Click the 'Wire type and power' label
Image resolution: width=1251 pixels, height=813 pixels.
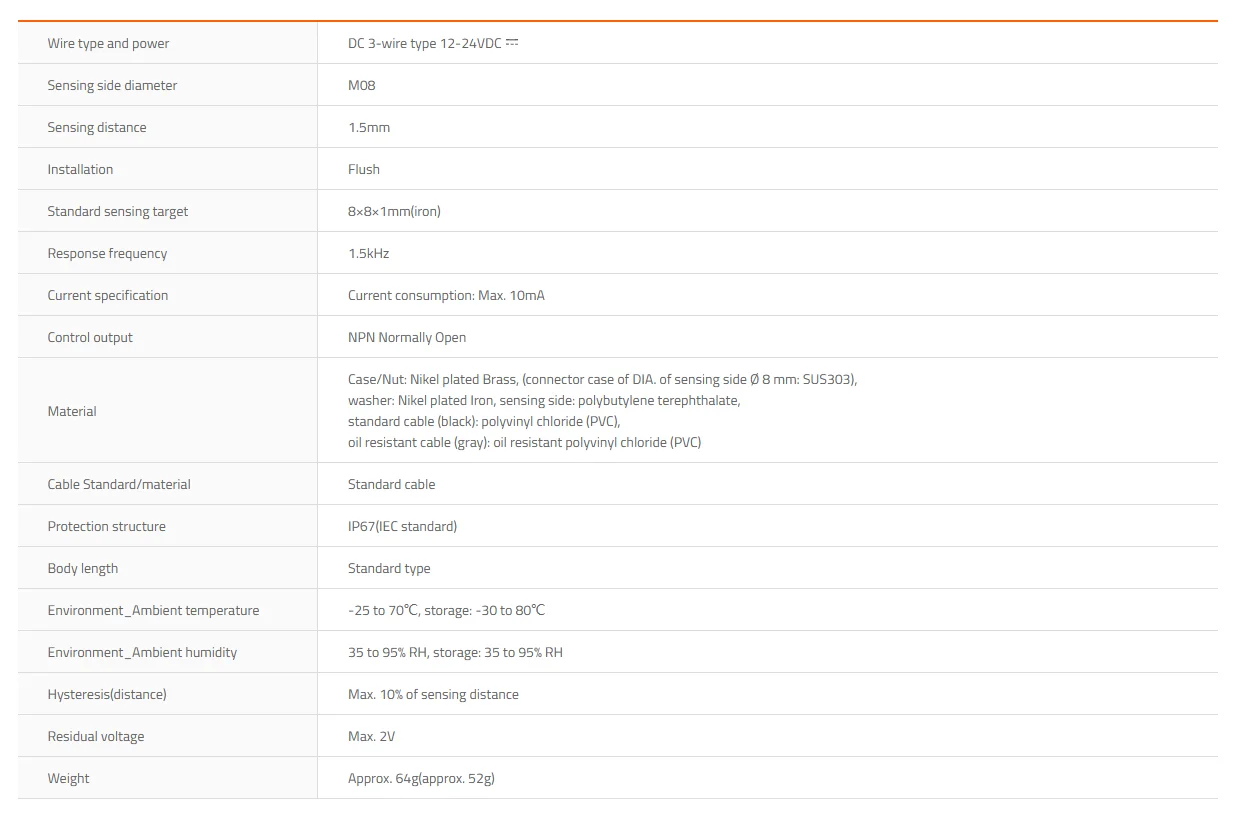click(108, 43)
